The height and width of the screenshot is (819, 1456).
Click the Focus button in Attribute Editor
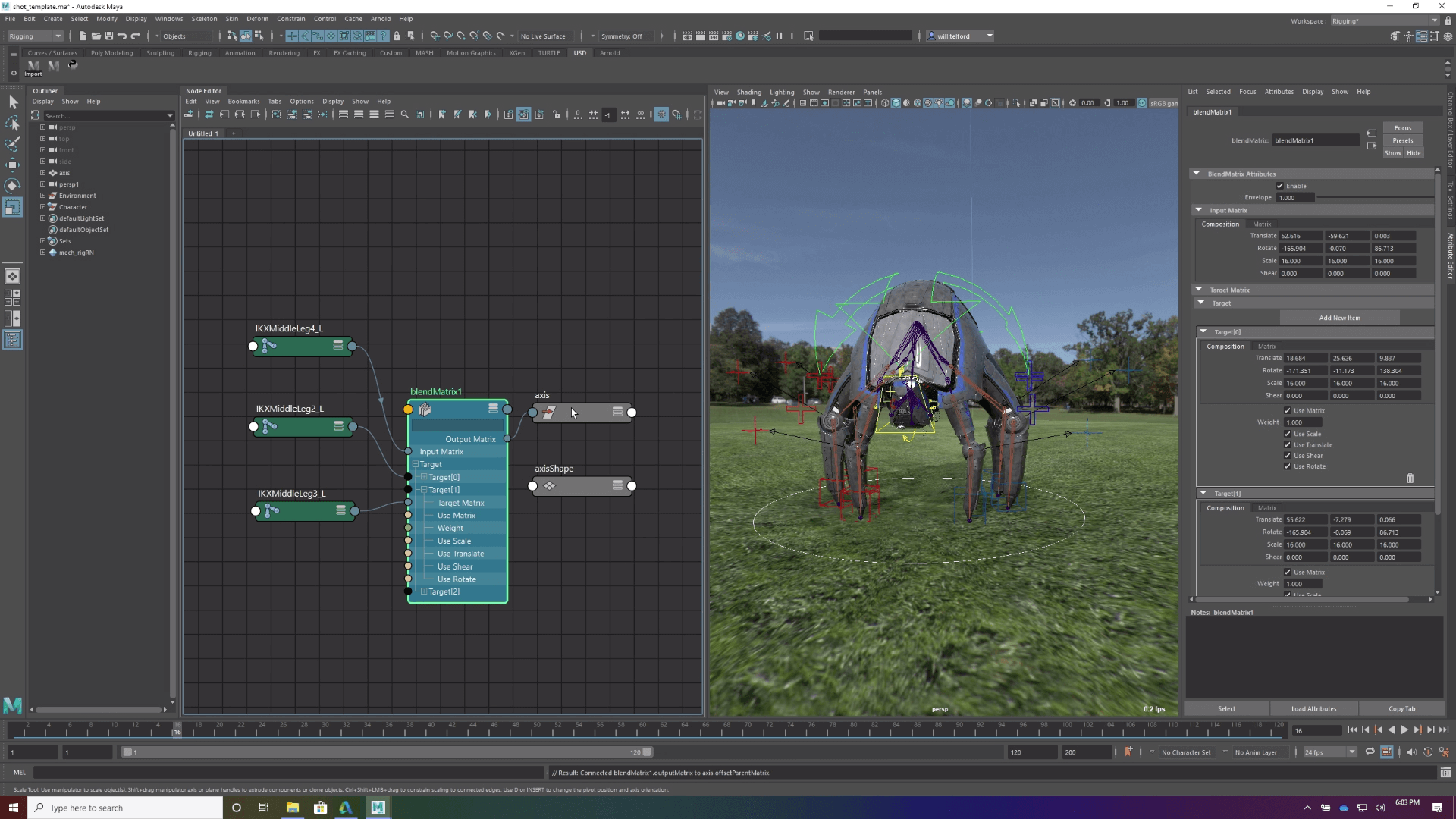1403,128
